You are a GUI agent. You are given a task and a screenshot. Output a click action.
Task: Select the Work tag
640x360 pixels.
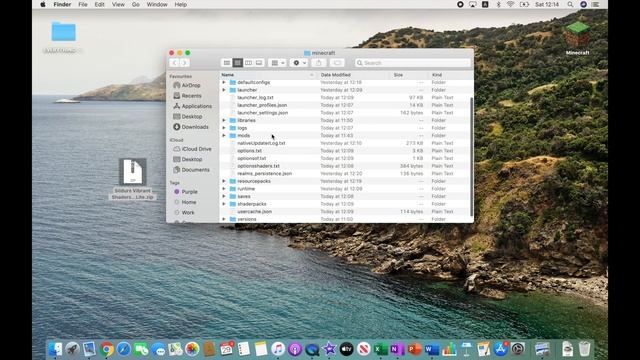(184, 213)
